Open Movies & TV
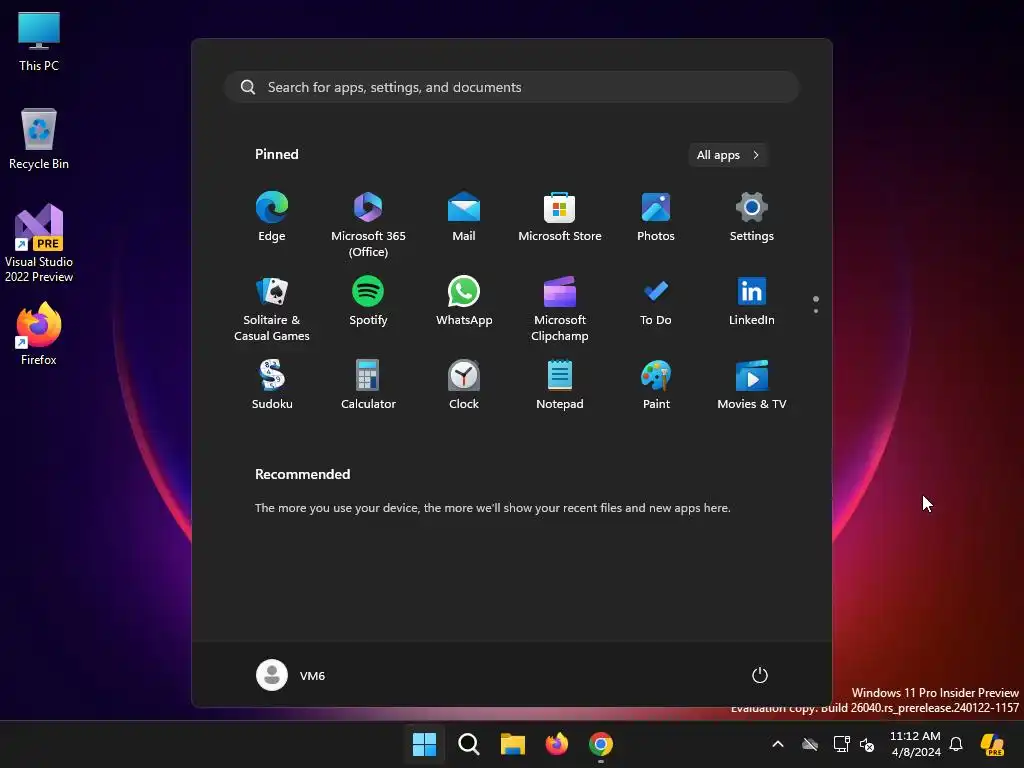1024x768 pixels. tap(752, 385)
